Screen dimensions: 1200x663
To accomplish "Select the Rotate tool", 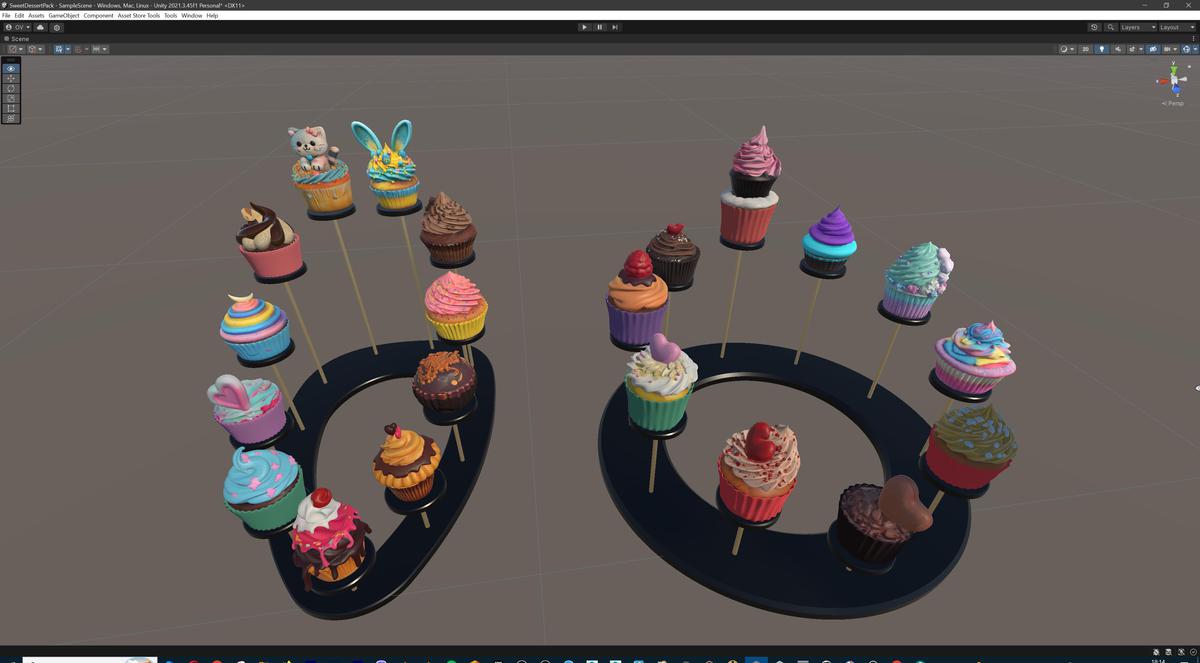I will click(x=11, y=88).
